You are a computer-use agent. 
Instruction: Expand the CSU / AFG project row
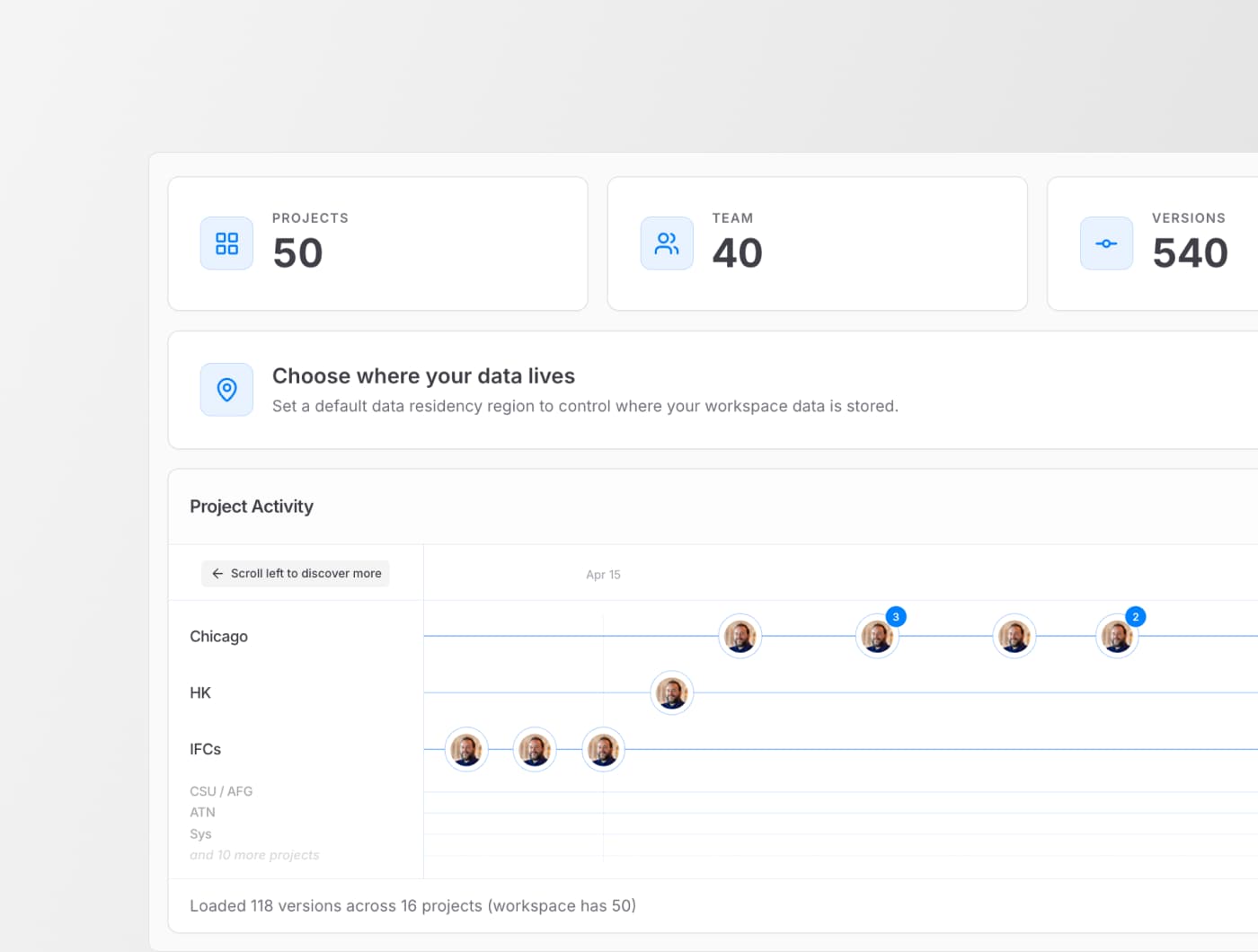click(x=221, y=791)
